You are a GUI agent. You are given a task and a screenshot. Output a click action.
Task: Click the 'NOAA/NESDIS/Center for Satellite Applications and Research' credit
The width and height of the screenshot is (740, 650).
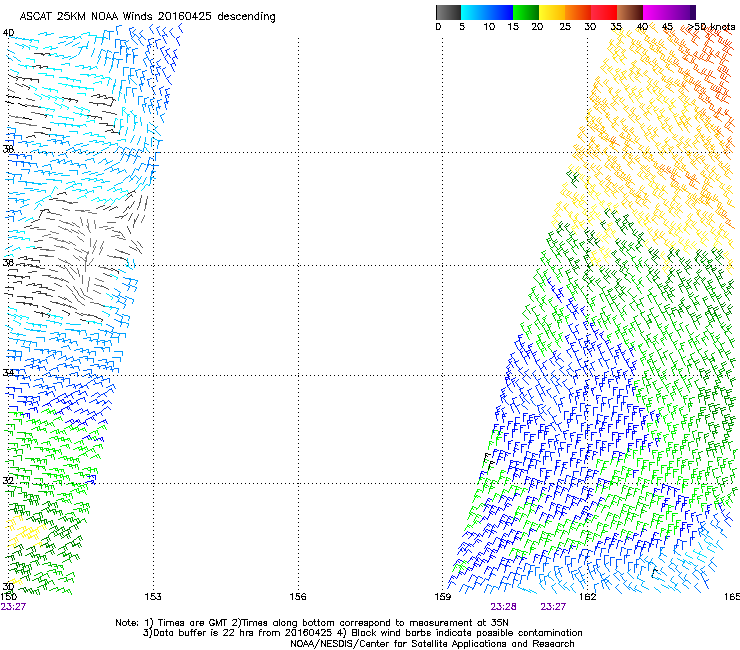click(x=432, y=644)
